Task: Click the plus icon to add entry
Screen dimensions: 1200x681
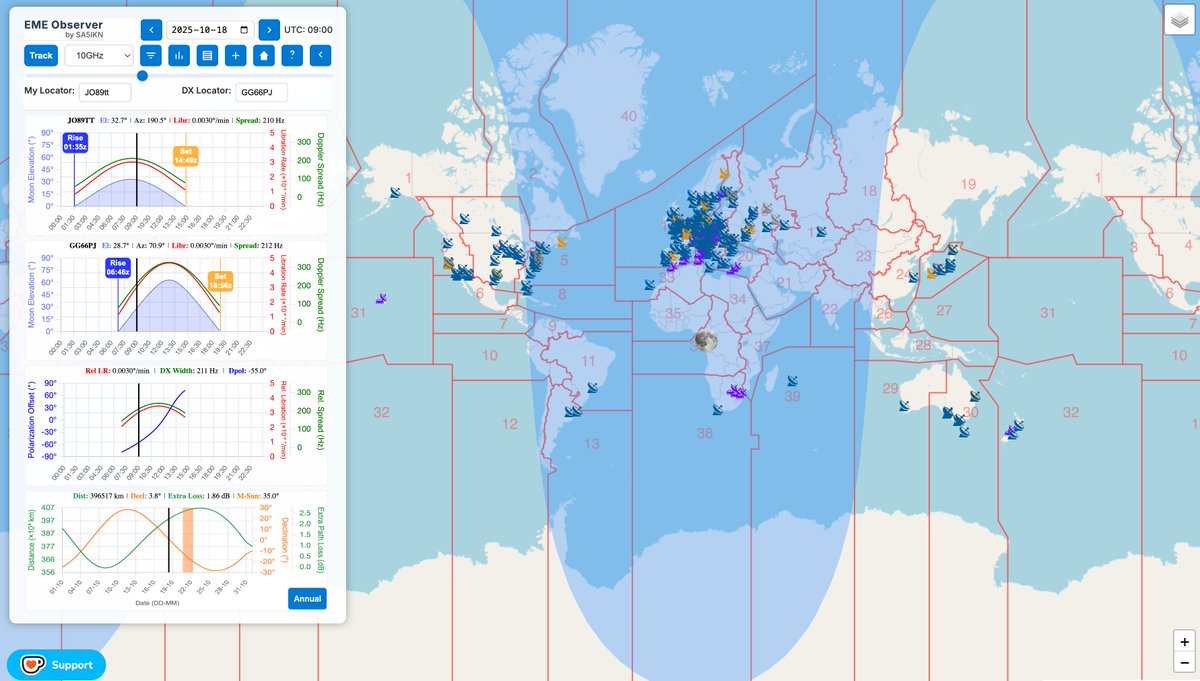Action: click(235, 55)
